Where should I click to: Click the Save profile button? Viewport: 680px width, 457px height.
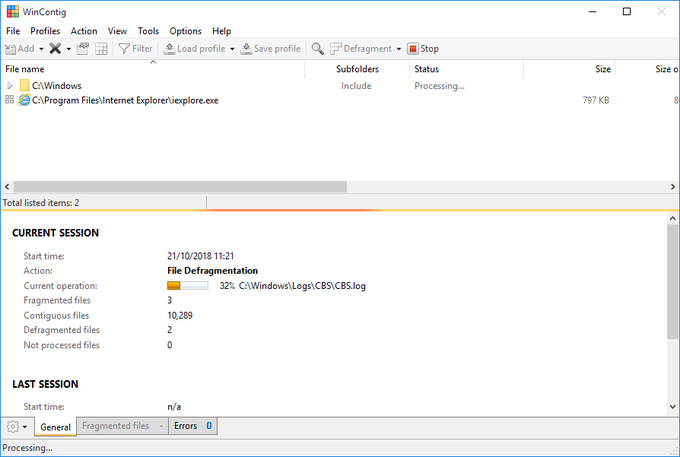click(271, 49)
